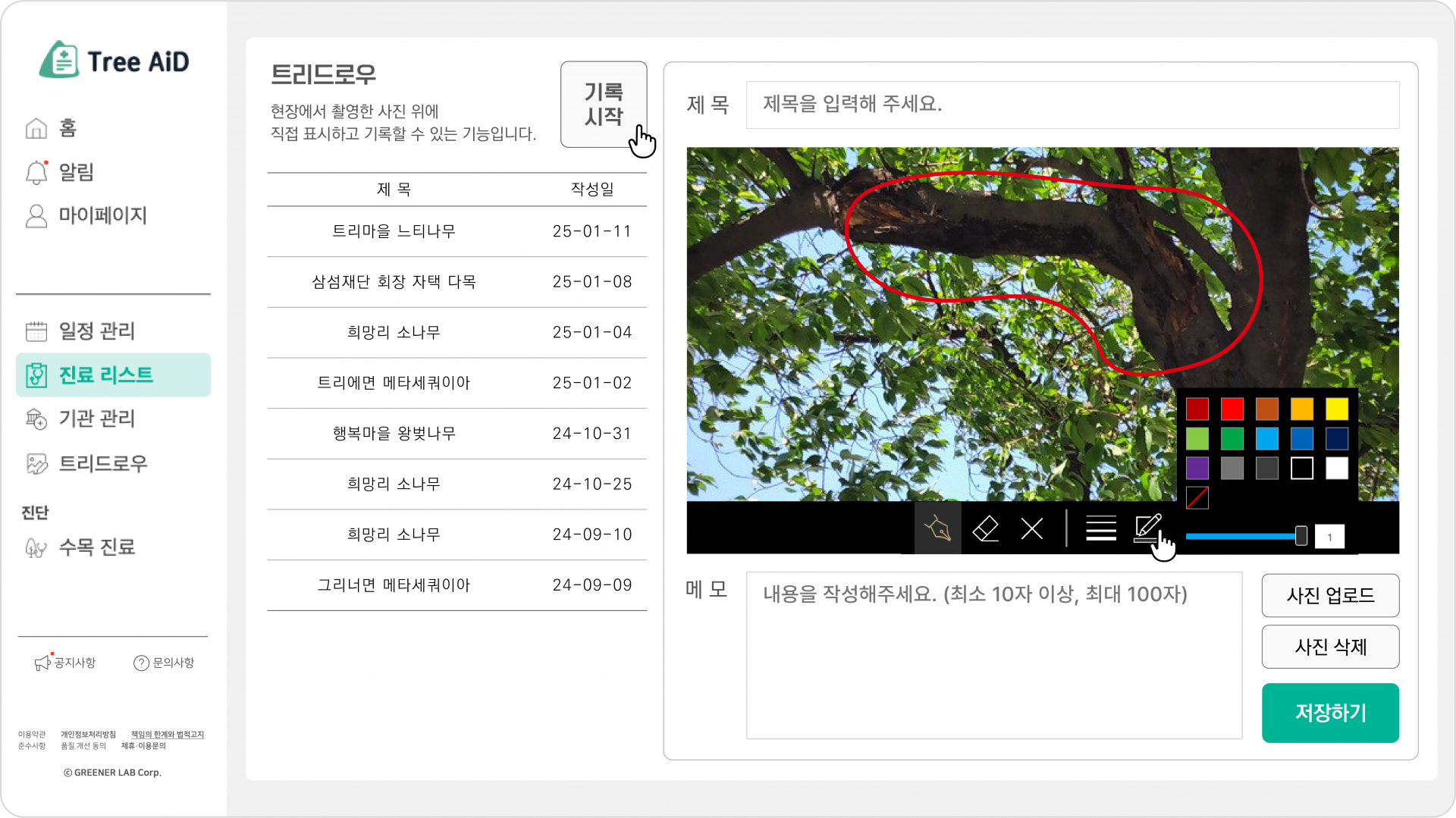
Task: Open the line thickness selector
Action: click(x=1100, y=528)
